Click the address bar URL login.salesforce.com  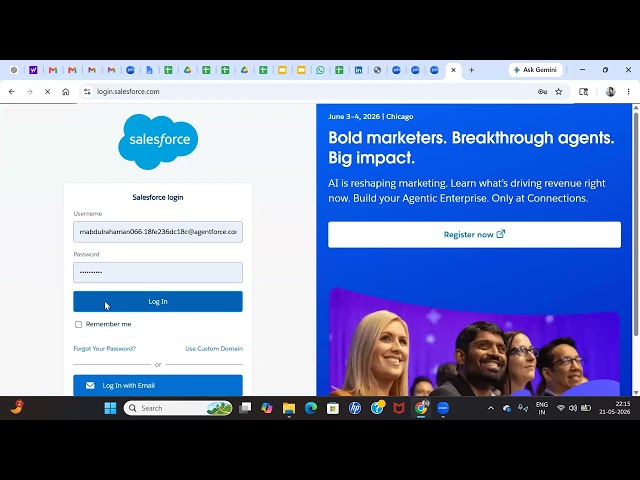coord(128,92)
